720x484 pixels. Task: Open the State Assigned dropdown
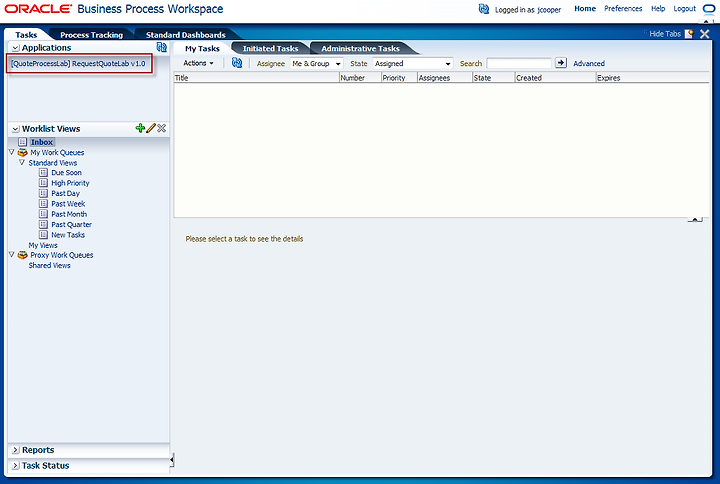pos(413,64)
